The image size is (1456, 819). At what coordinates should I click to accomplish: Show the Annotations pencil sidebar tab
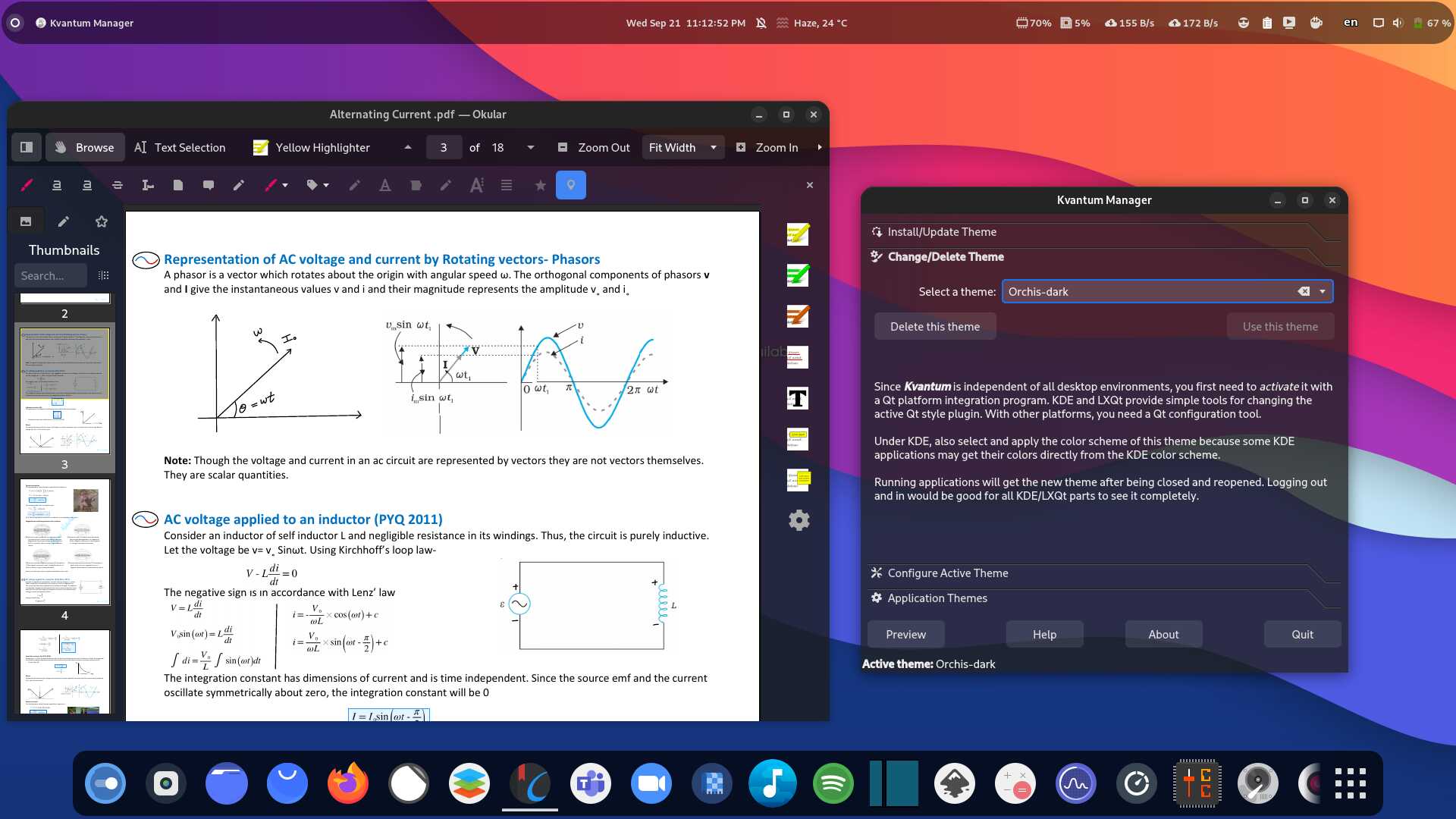64,221
